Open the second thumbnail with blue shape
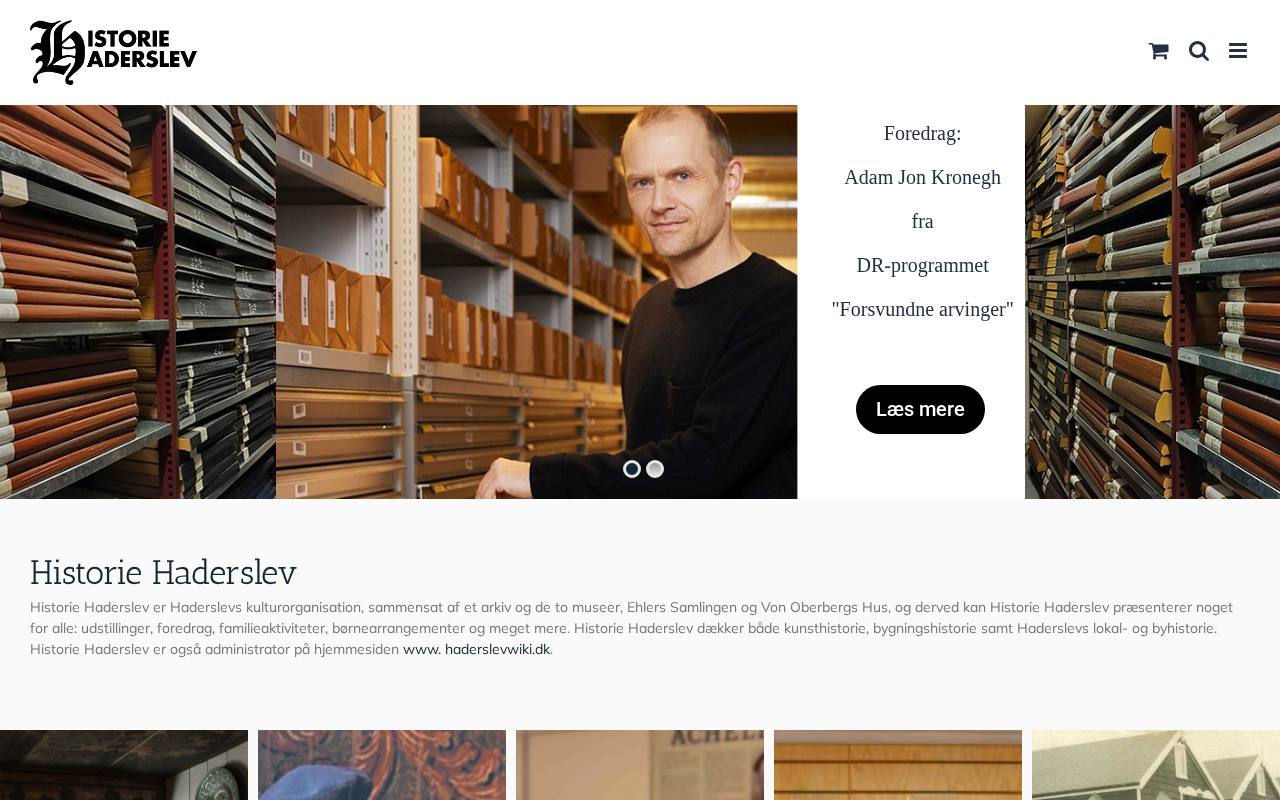The image size is (1280, 800). click(382, 765)
